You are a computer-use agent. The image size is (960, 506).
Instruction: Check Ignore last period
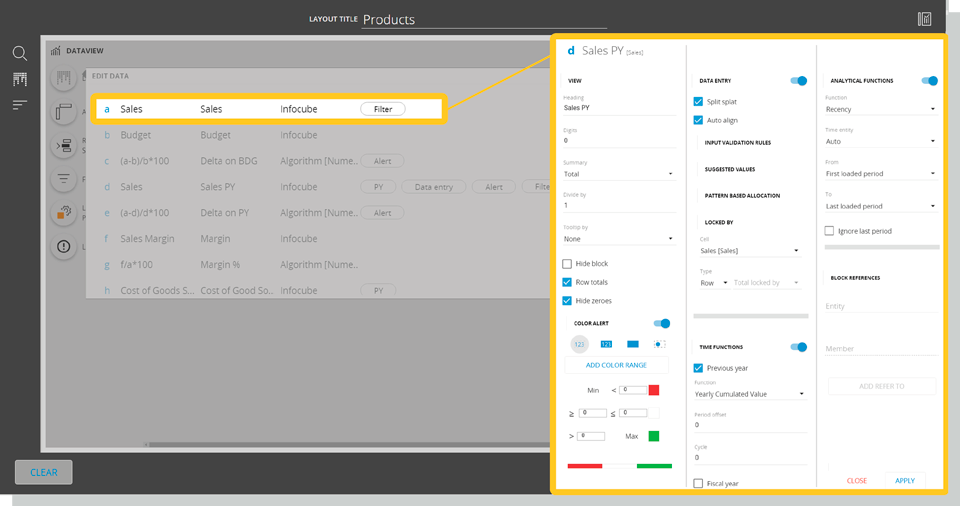point(829,231)
